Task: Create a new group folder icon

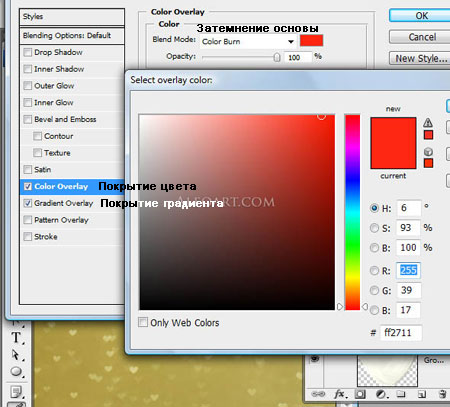Action: 400,394
